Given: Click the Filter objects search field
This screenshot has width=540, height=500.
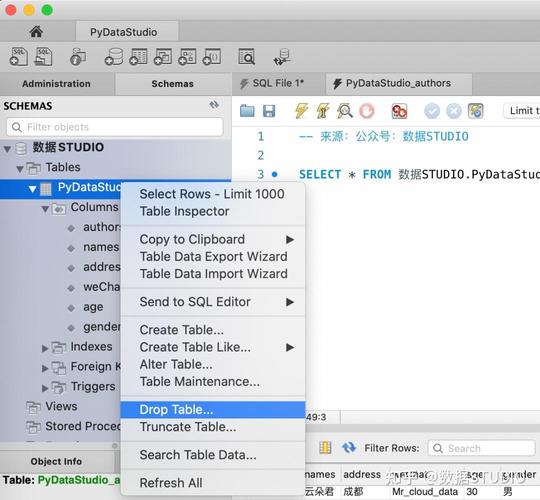Looking at the screenshot, I should click(x=115, y=127).
